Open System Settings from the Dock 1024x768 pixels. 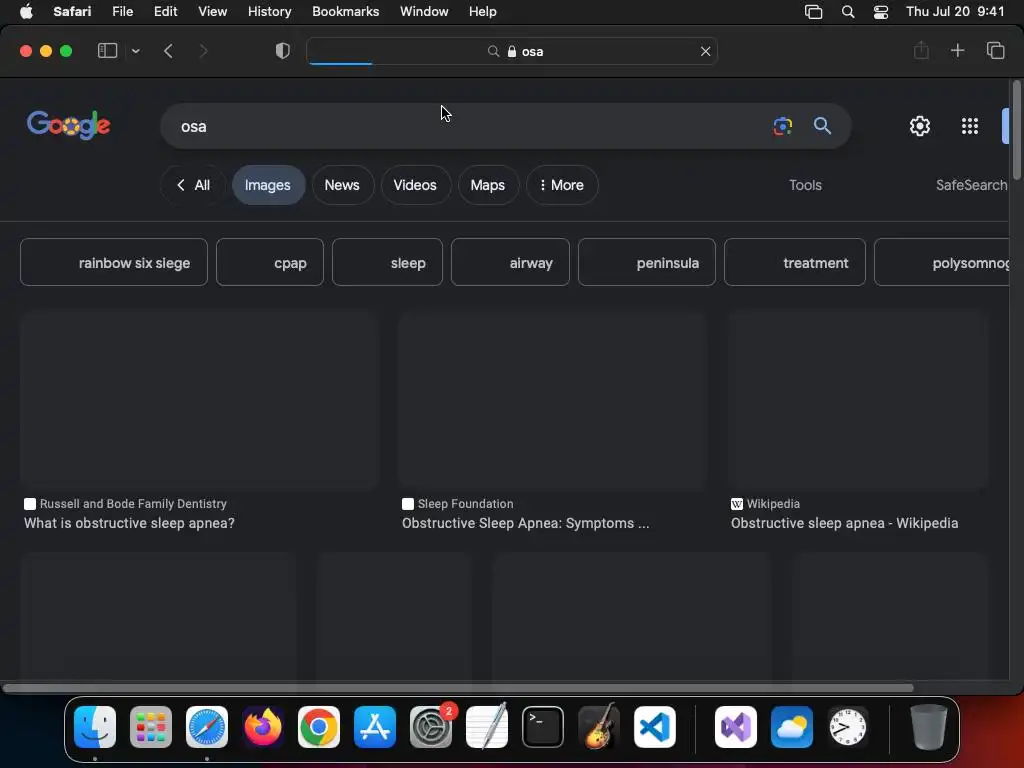point(431,727)
